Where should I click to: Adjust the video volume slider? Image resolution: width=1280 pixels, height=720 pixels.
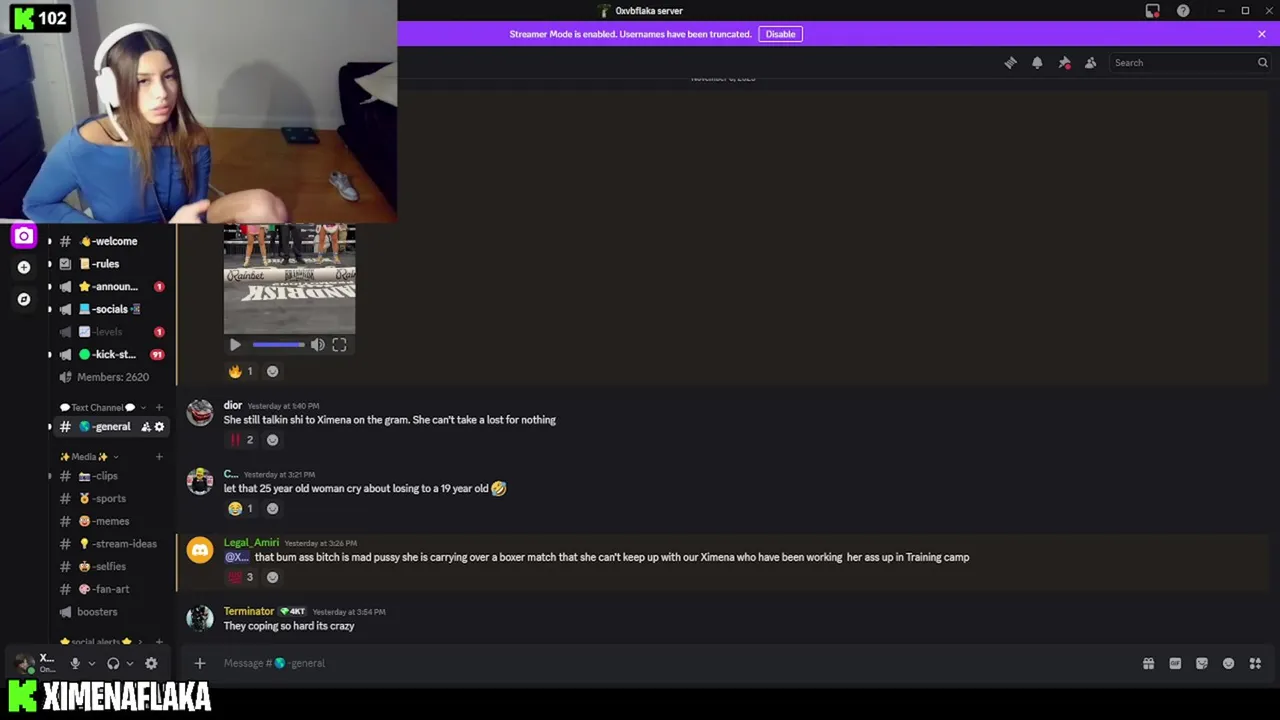click(278, 345)
